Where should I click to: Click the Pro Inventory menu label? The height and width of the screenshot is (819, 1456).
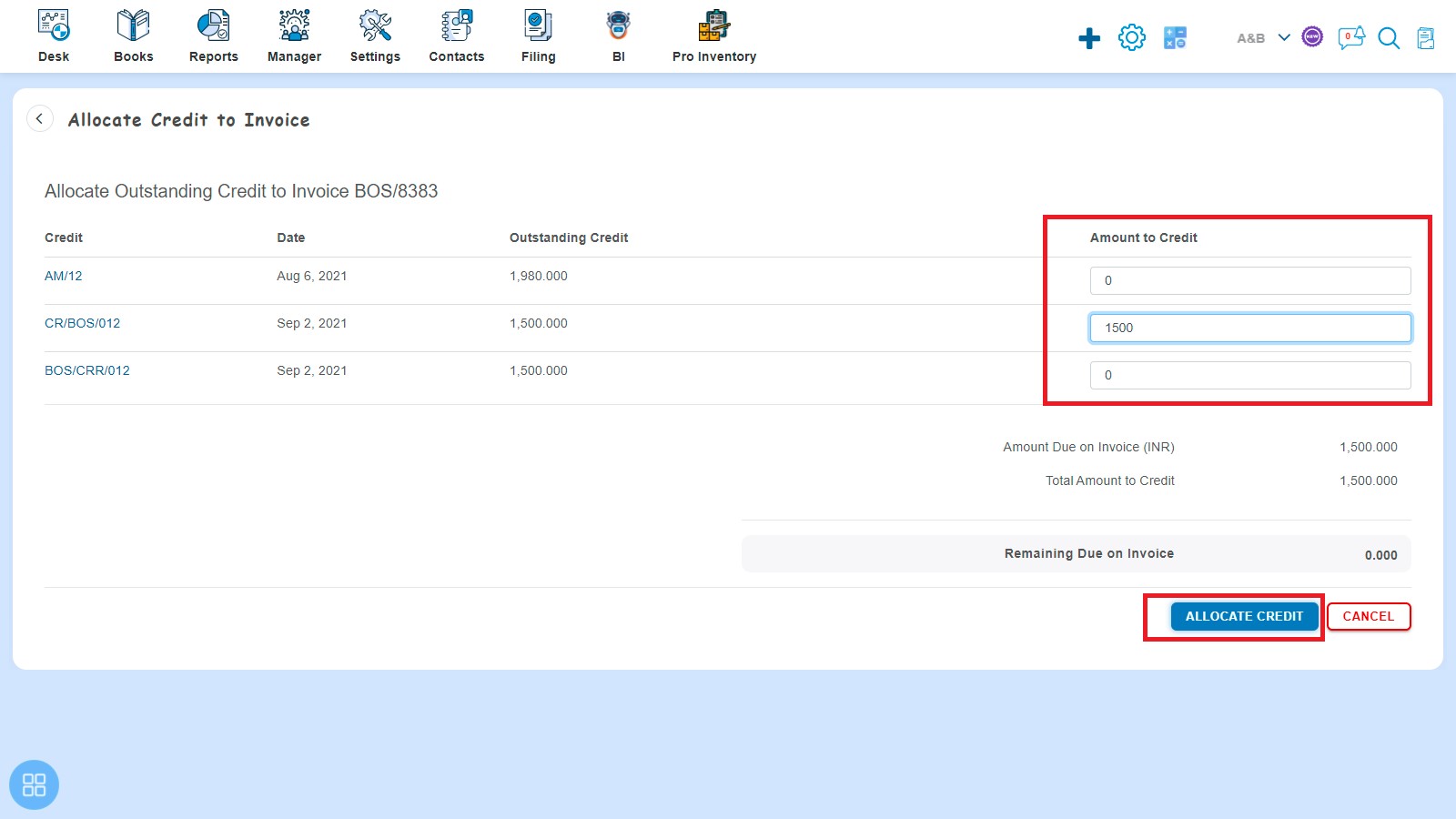point(714,56)
